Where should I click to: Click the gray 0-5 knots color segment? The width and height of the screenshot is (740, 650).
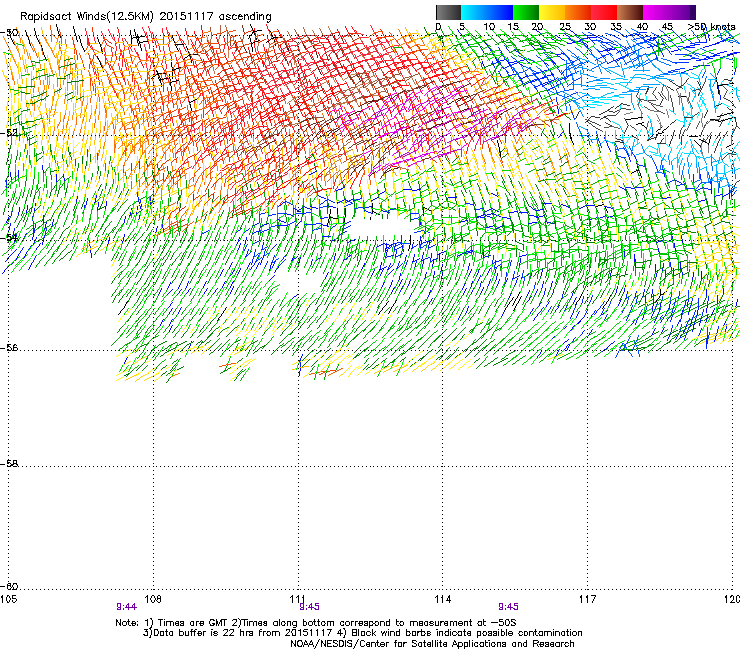448,12
